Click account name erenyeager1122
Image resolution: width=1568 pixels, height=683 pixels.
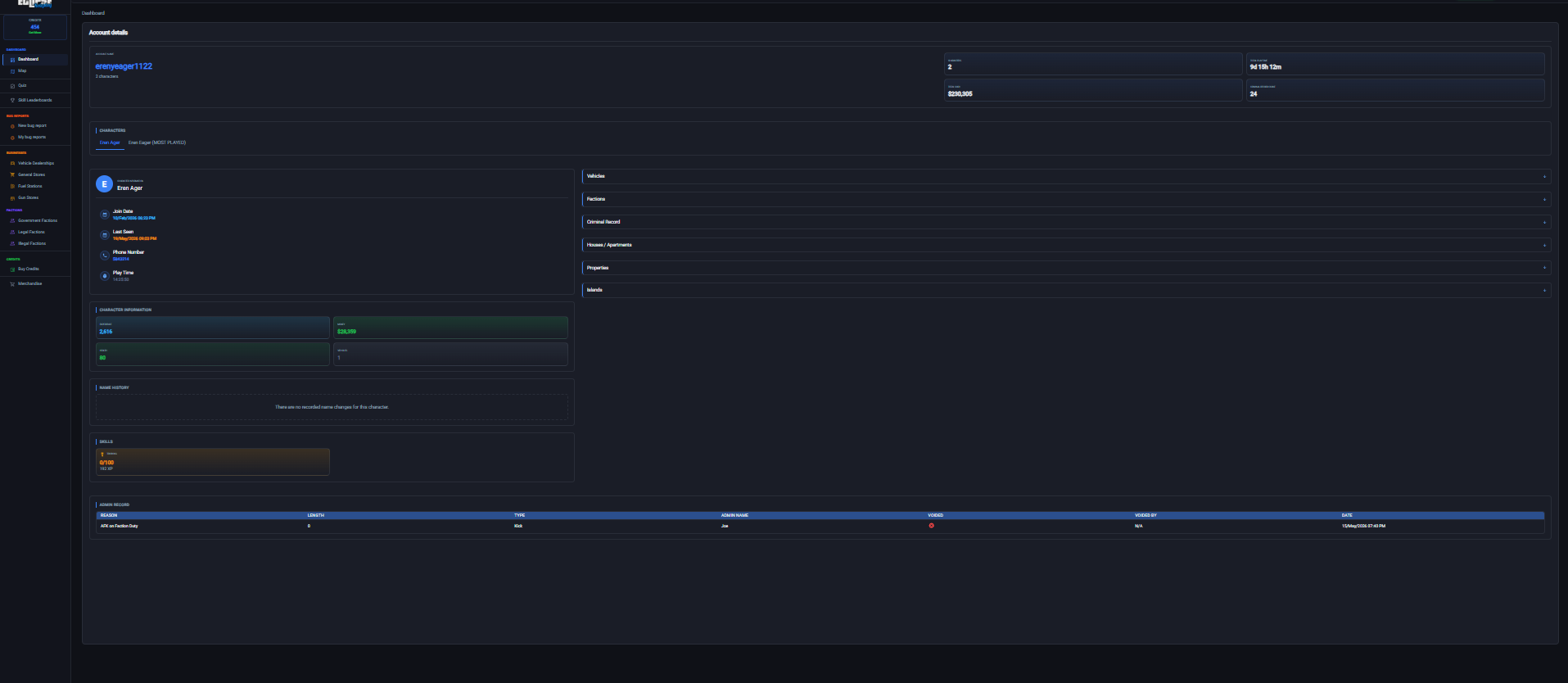pos(124,66)
